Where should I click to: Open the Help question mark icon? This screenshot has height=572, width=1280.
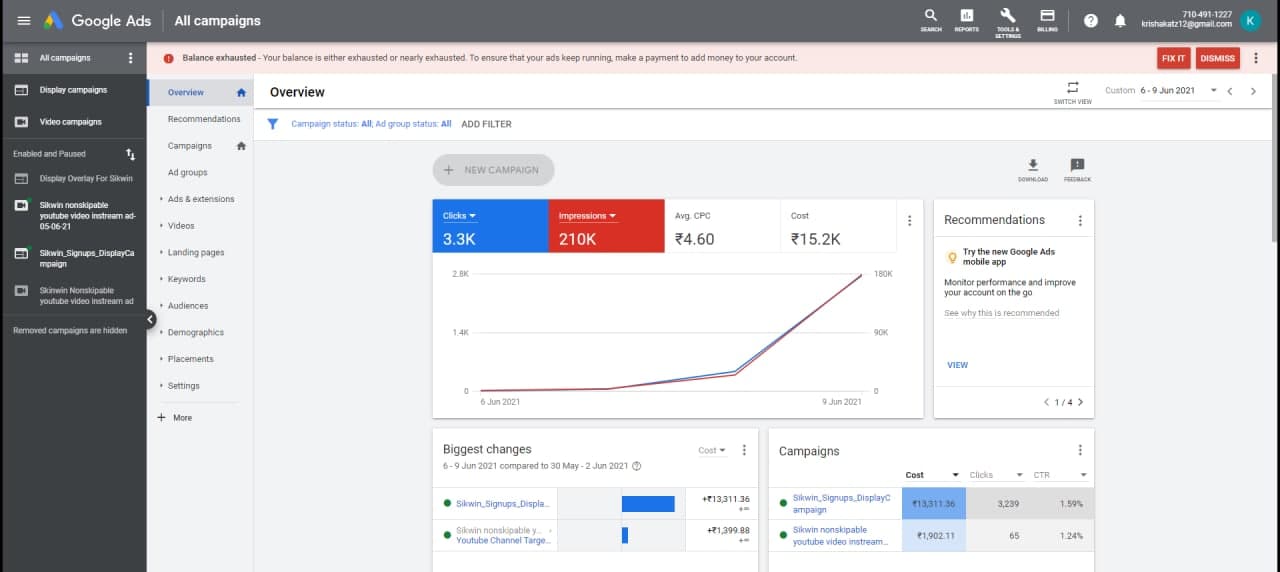click(x=1091, y=21)
